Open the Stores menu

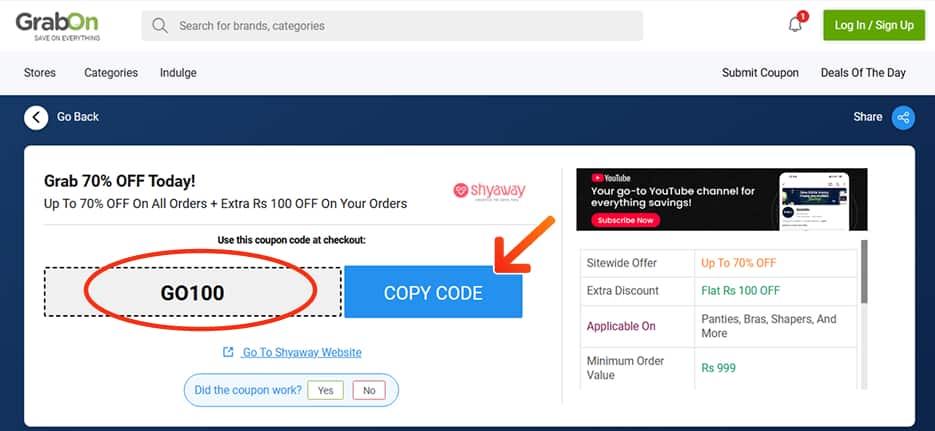40,73
